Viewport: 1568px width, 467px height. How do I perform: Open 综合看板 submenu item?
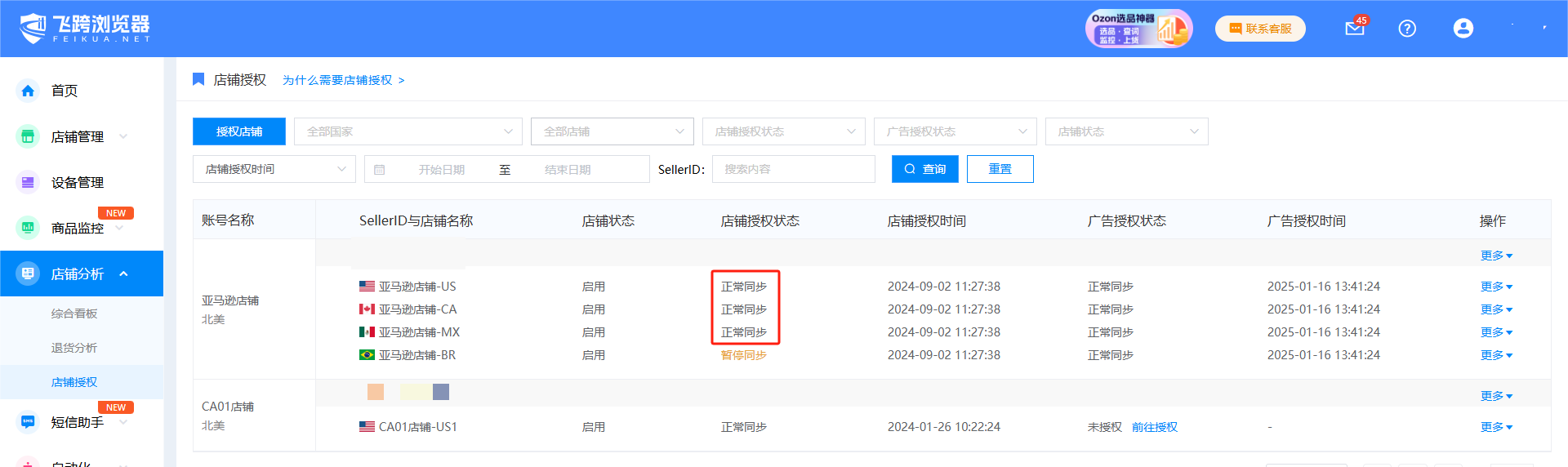(74, 314)
